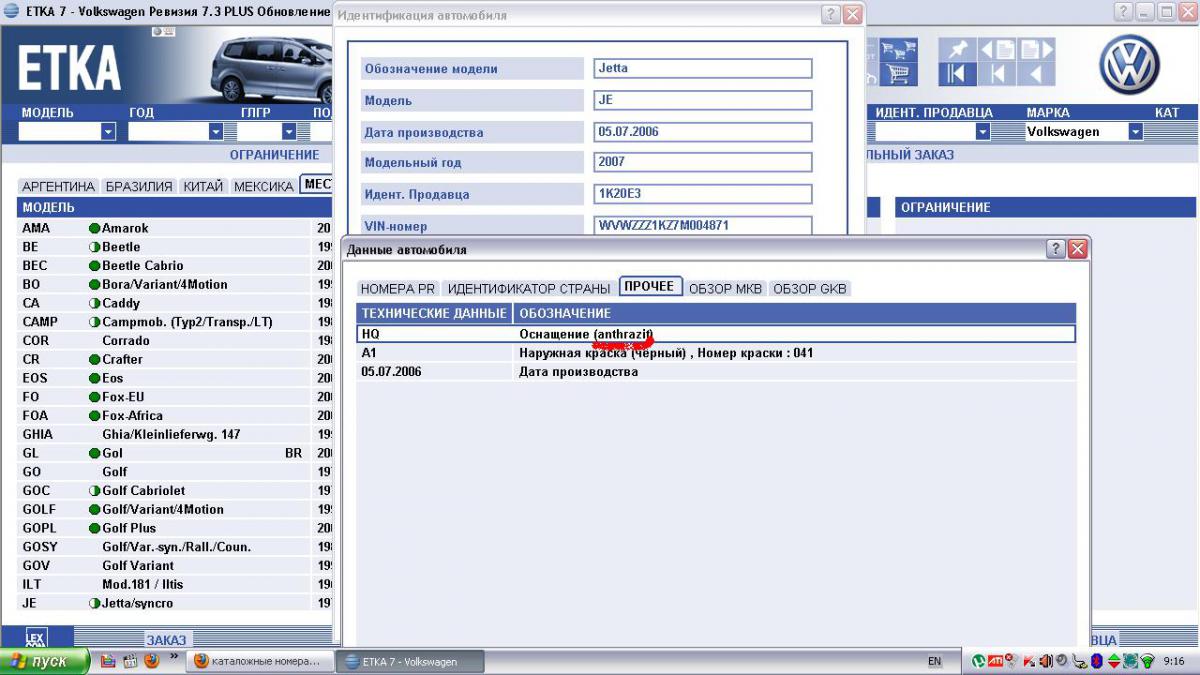Click the Bluetooth tray icon
The height and width of the screenshot is (675, 1200).
(1097, 661)
